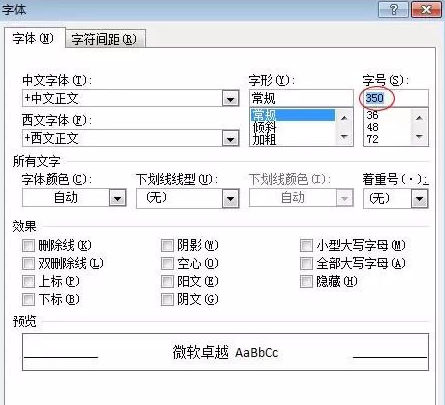Click the help question mark button
The width and height of the screenshot is (445, 405).
pos(393,10)
